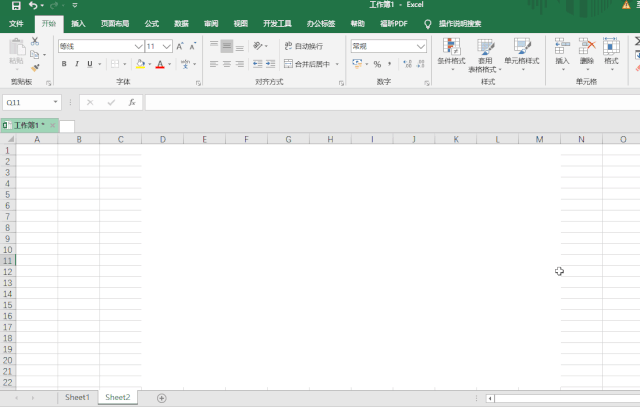Open the phonetic guide 文 button
The height and width of the screenshot is (407, 640).
[x=185, y=64]
